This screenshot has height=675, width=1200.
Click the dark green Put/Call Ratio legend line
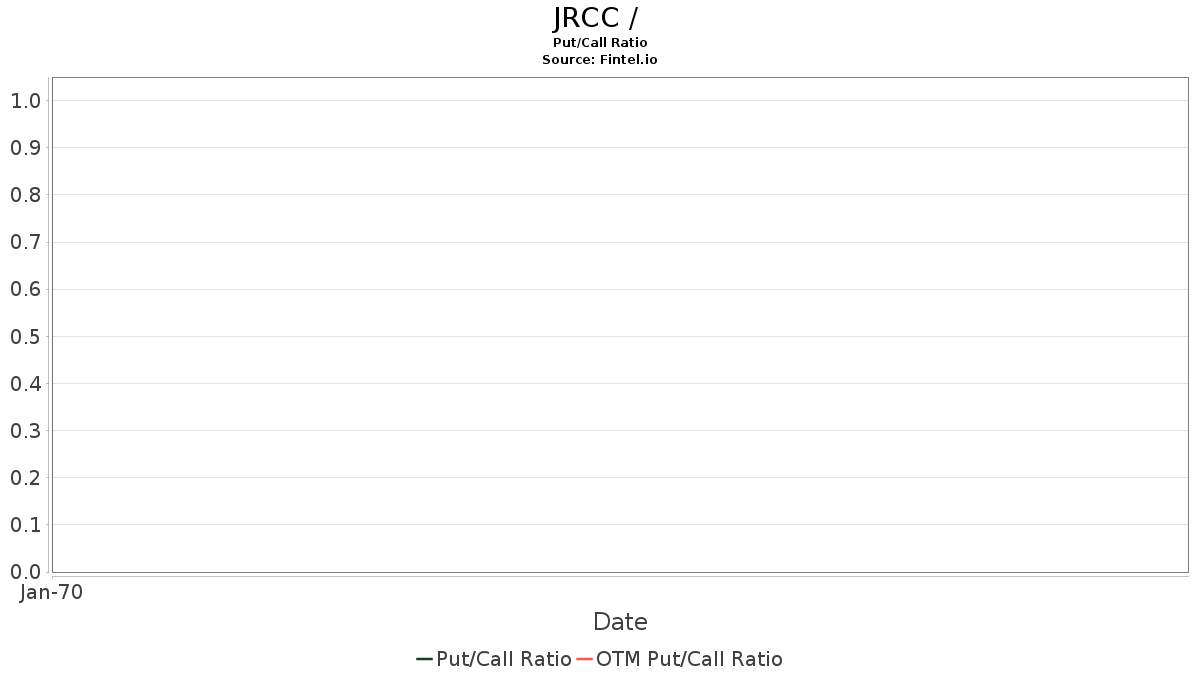[424, 659]
